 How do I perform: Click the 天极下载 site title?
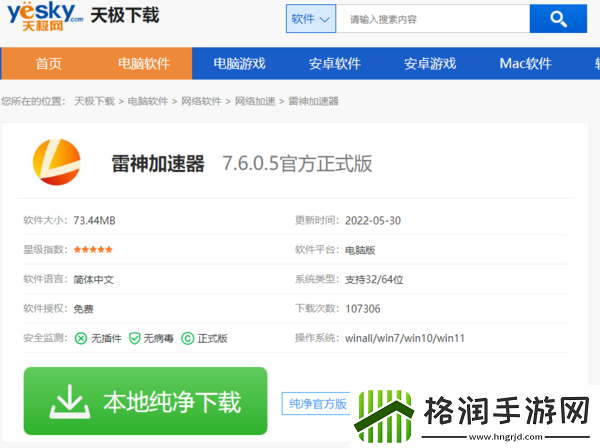coord(125,16)
